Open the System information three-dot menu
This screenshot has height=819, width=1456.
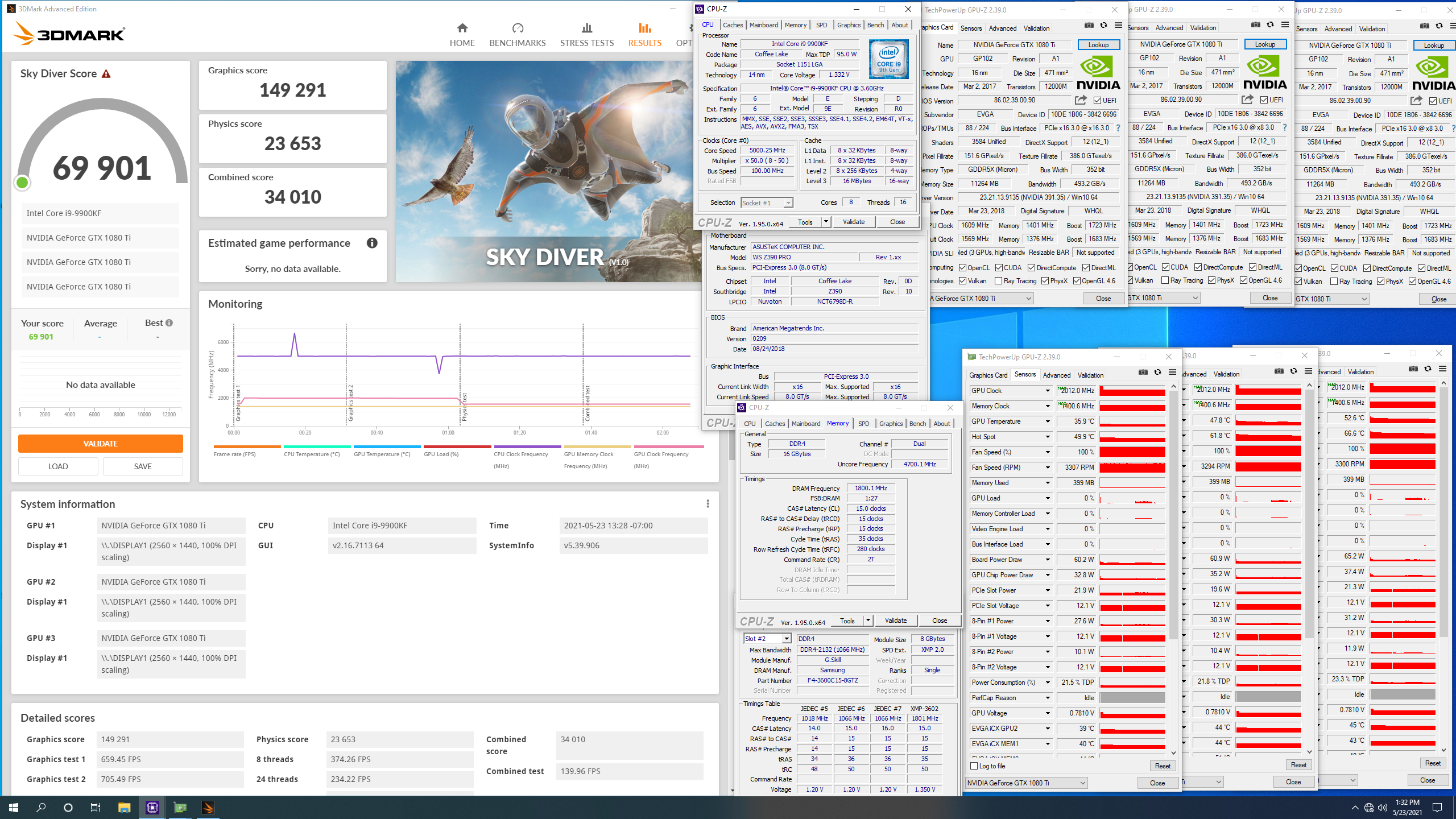click(708, 504)
